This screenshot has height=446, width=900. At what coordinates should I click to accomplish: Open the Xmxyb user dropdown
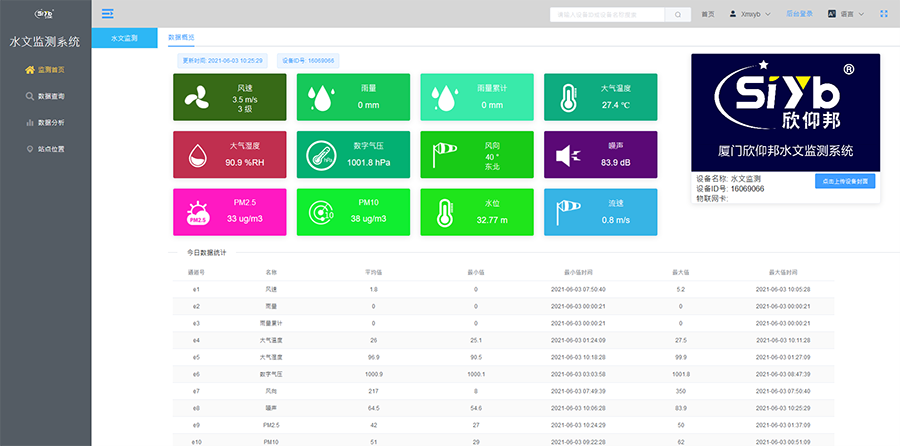click(x=750, y=14)
